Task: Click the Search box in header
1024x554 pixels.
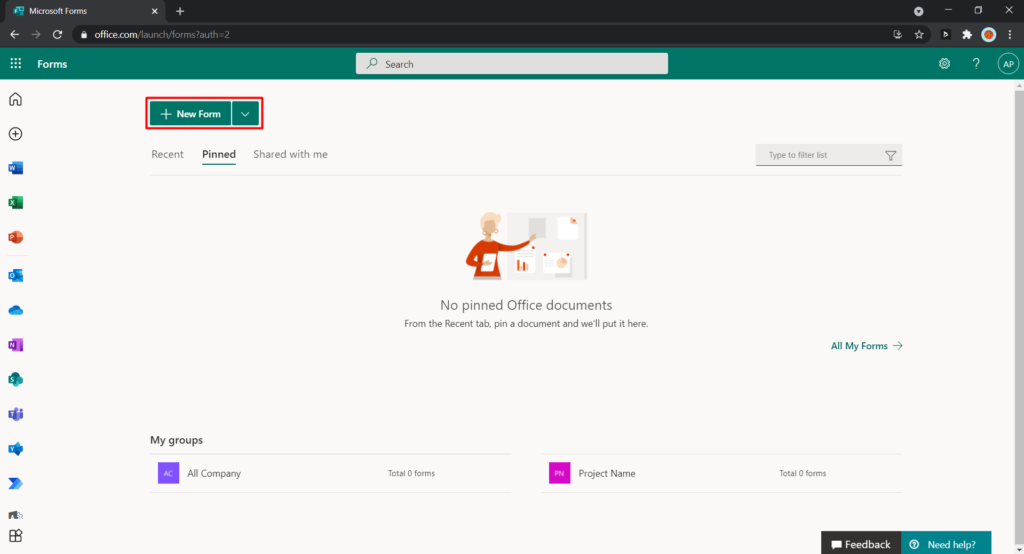Action: point(512,63)
